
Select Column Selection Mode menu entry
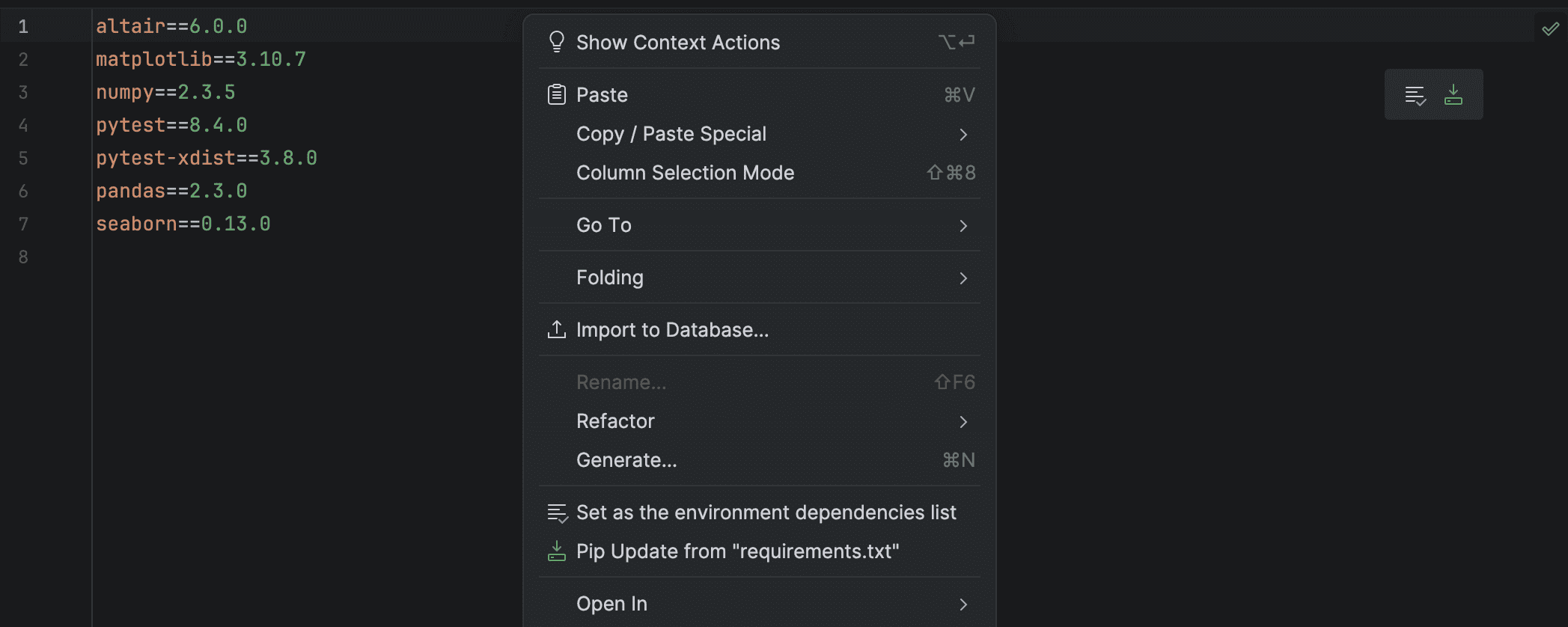[685, 173]
